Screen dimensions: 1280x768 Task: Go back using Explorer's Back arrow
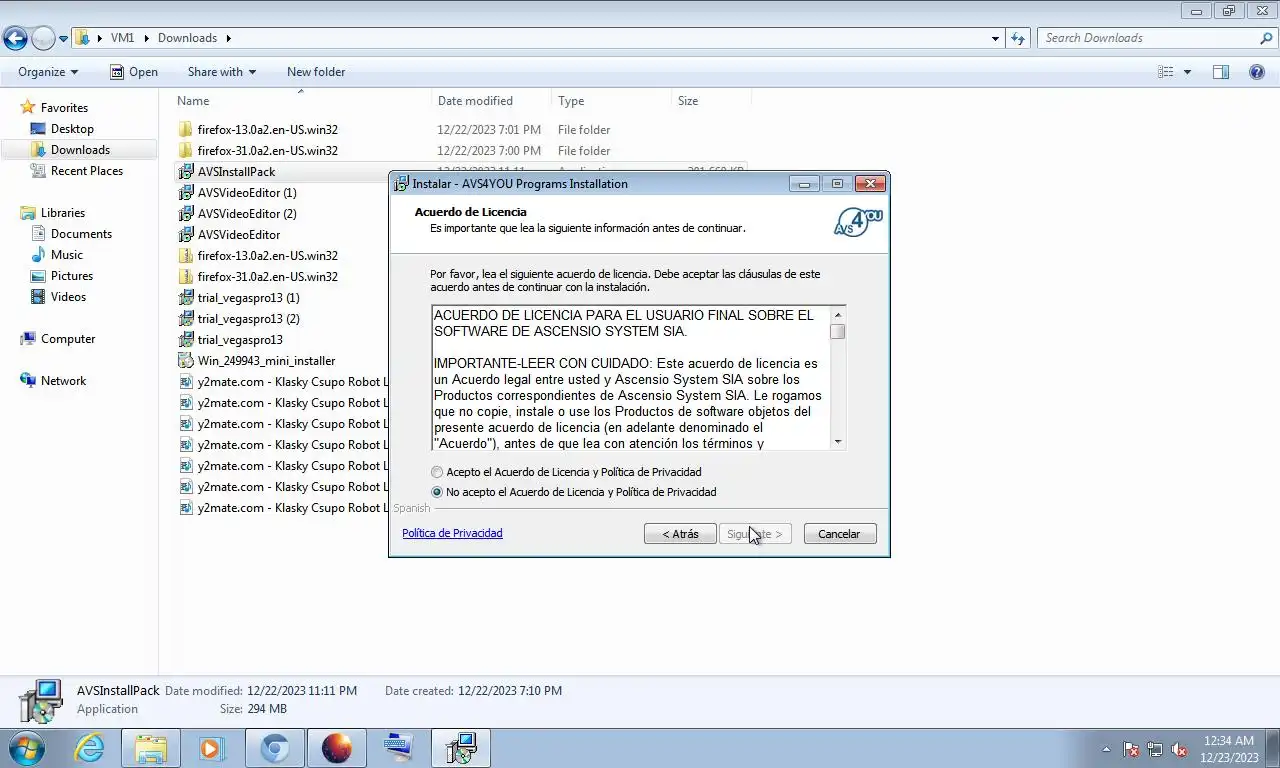[15, 38]
